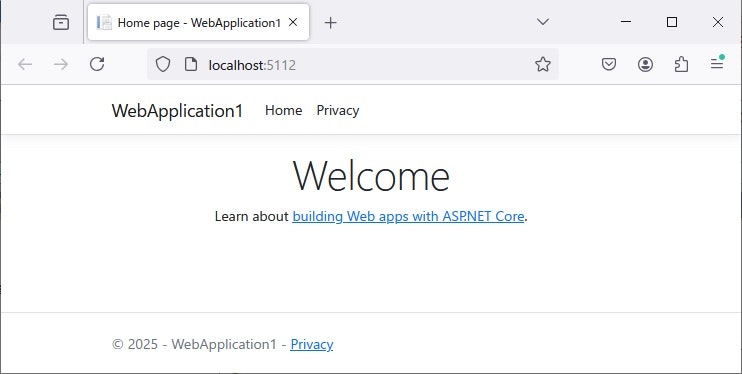Screen dimensions: 742x374
Task: Follow the building Web apps with ASP.NET Core link
Action: pyautogui.click(x=408, y=216)
